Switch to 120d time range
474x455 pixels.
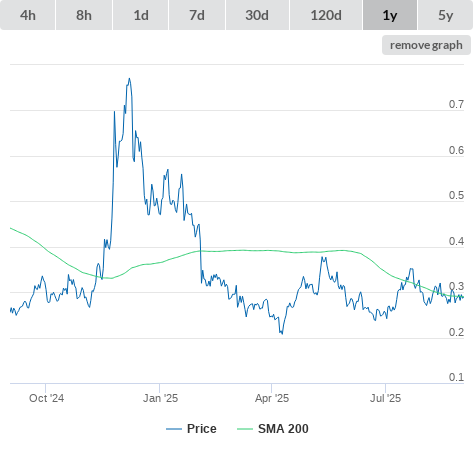point(326,15)
